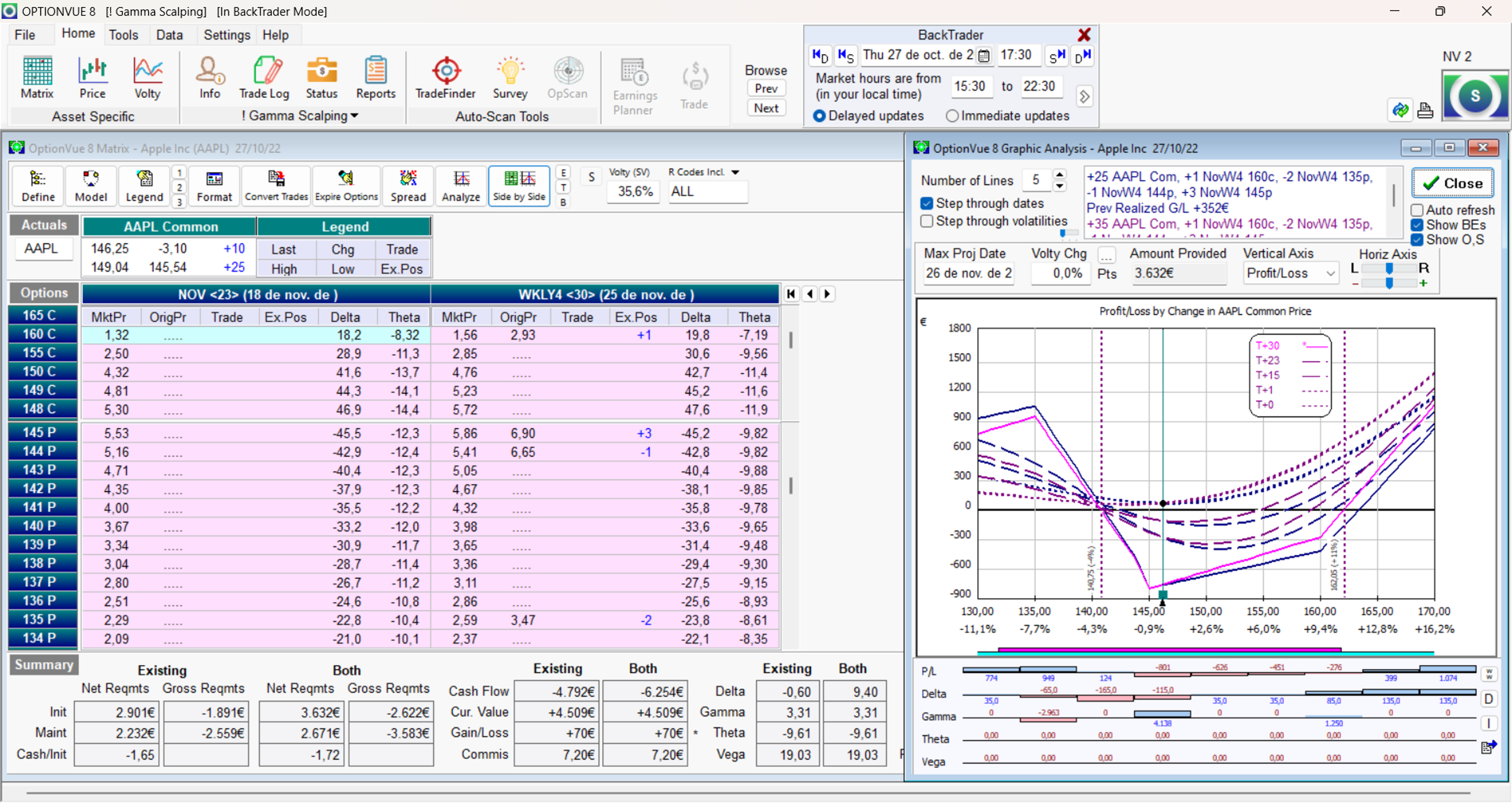1512x803 pixels.
Task: Adjust the Horiz Axis L-R slider
Action: pyautogui.click(x=1389, y=268)
